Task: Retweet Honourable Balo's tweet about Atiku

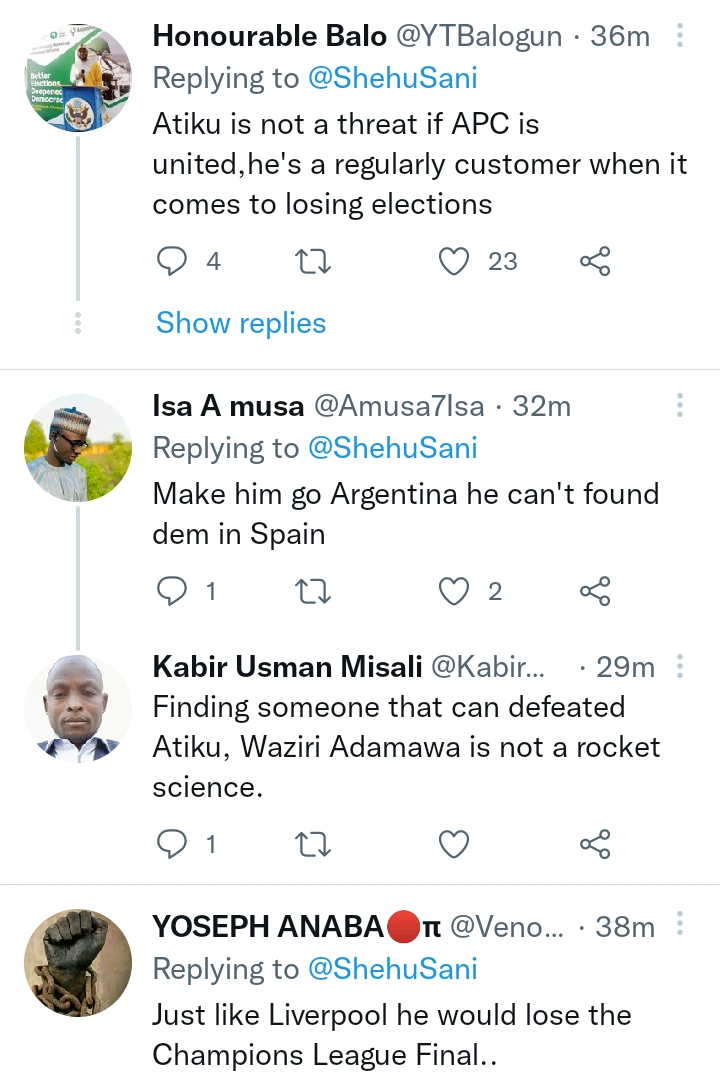Action: pos(314,262)
